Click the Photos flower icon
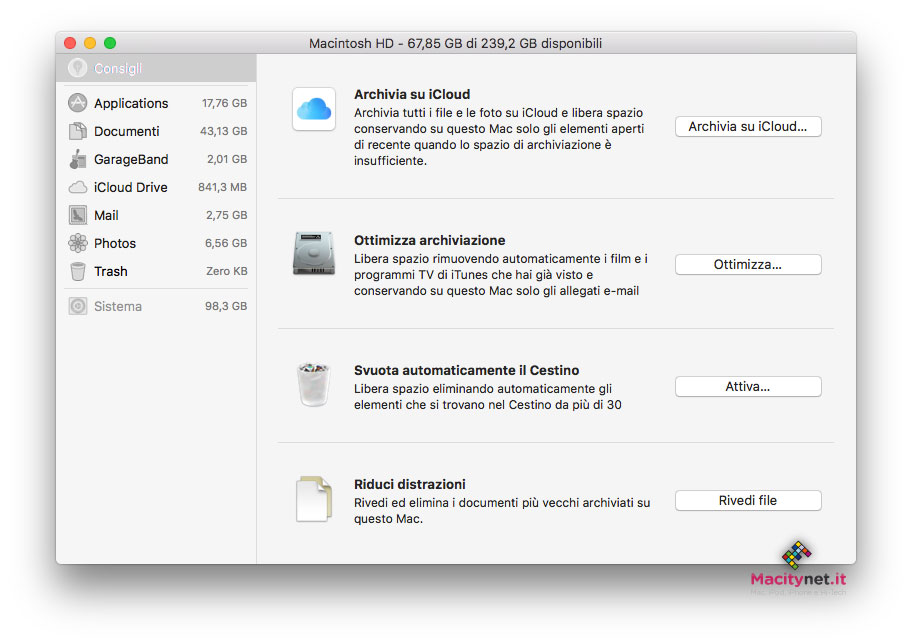912x644 pixels. [x=77, y=243]
